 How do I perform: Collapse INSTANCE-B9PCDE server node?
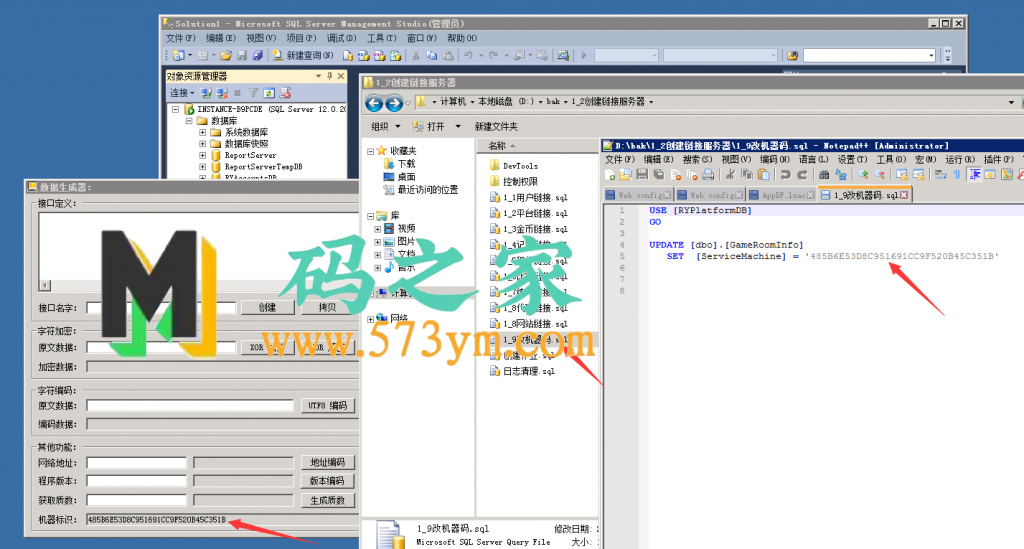point(176,110)
